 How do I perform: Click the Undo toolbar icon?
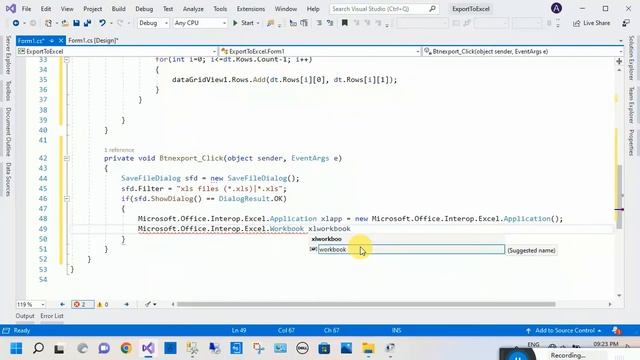(102, 23)
